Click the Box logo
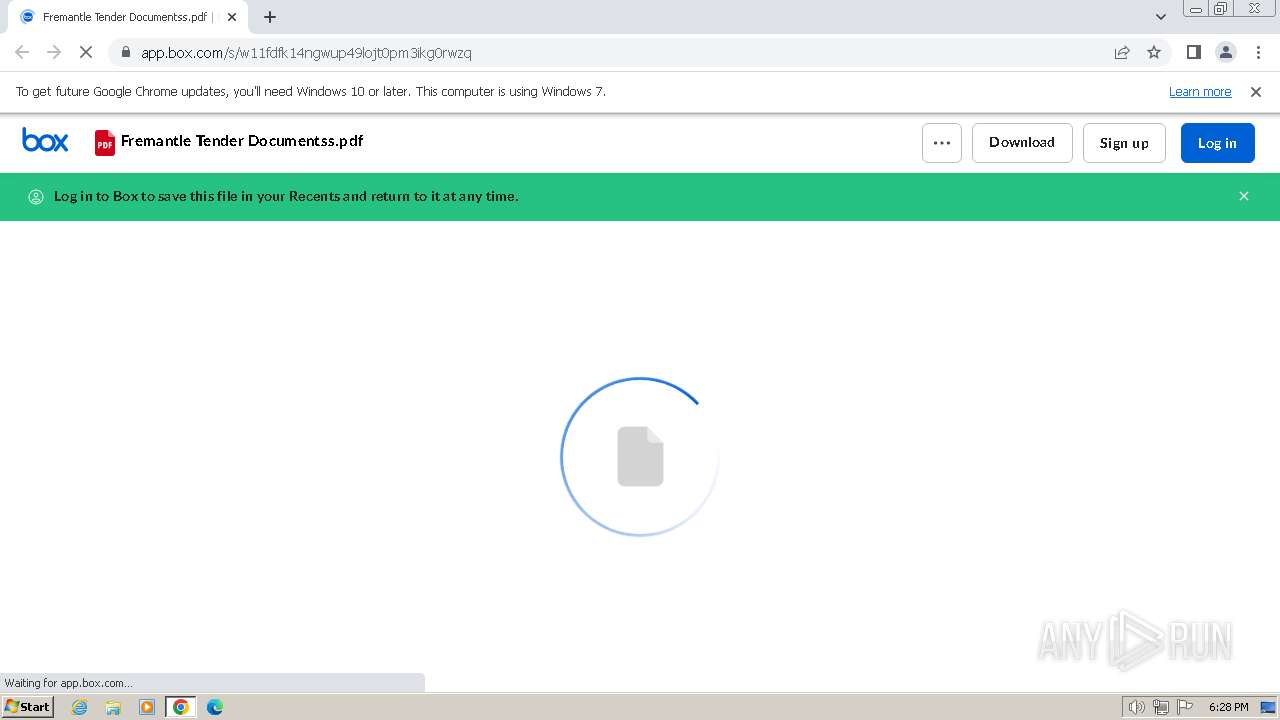Image resolution: width=1280 pixels, height=720 pixels. point(45,141)
